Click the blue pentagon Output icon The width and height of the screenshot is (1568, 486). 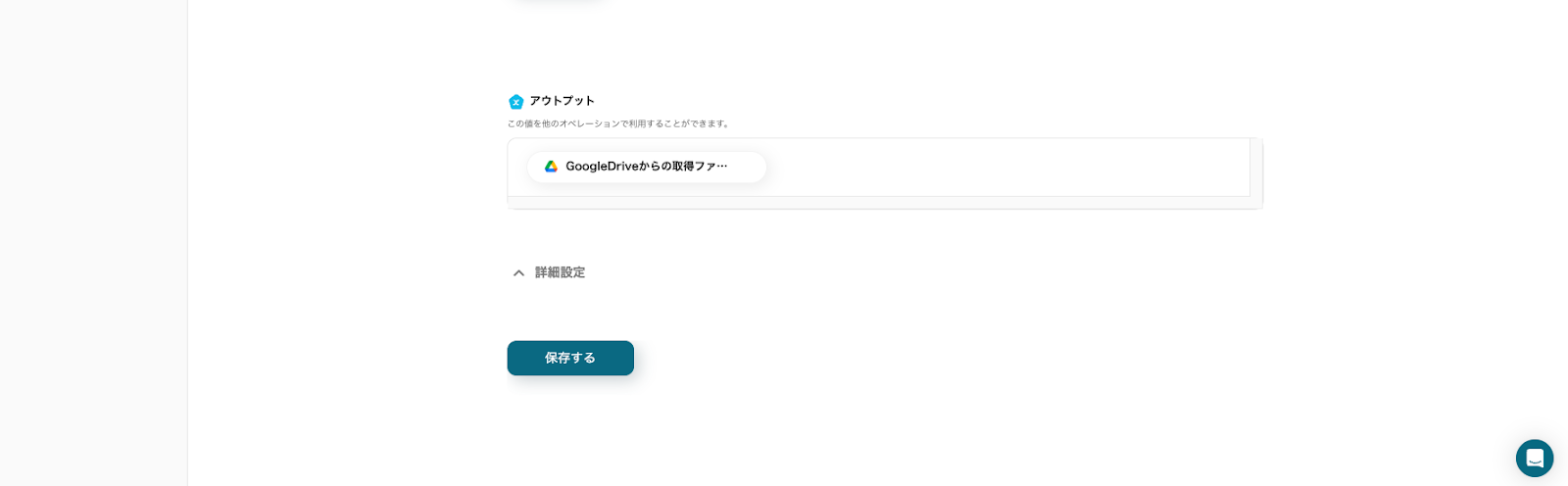point(515,102)
